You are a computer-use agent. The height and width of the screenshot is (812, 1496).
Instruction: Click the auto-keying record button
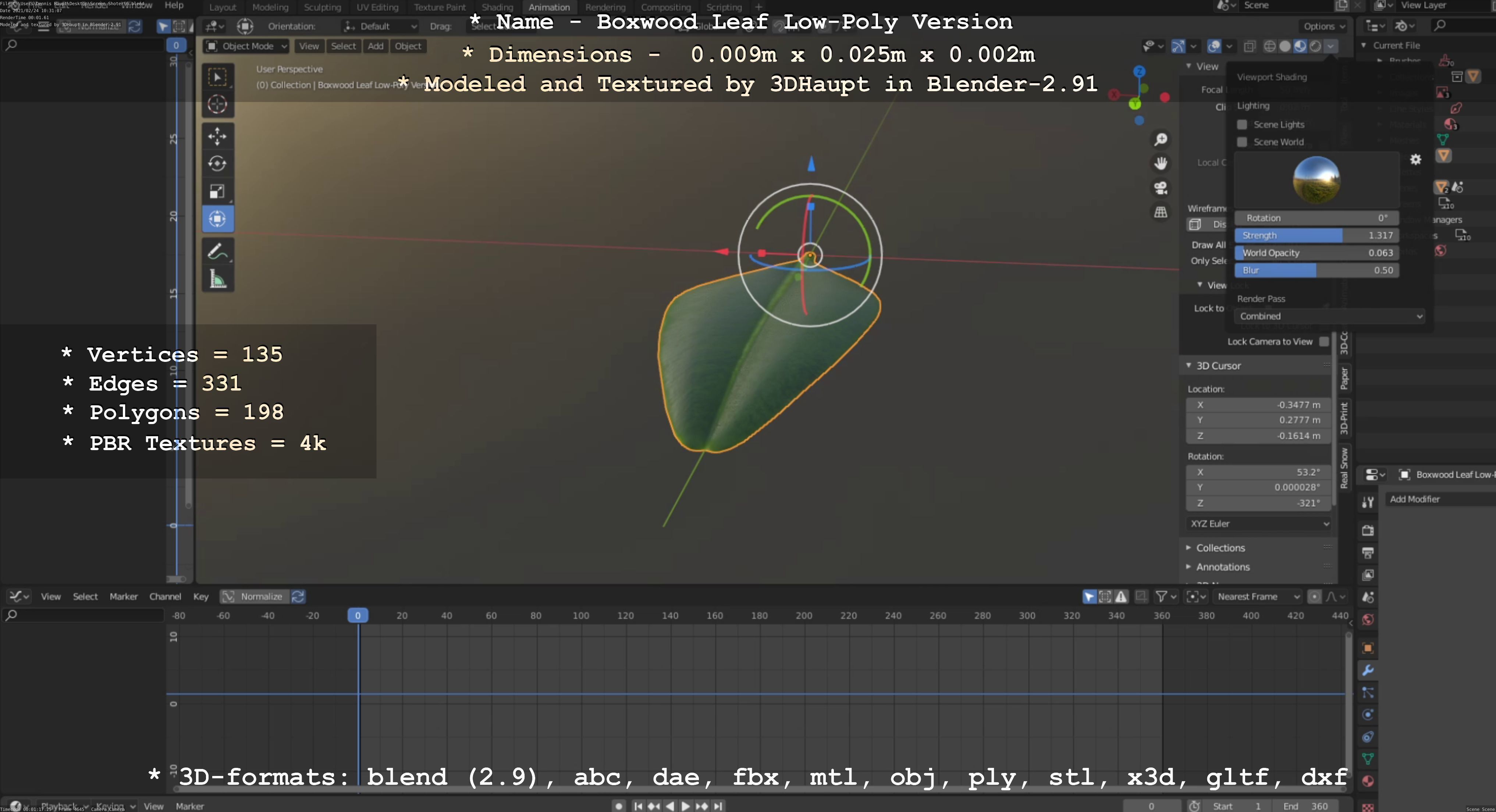(x=619, y=806)
